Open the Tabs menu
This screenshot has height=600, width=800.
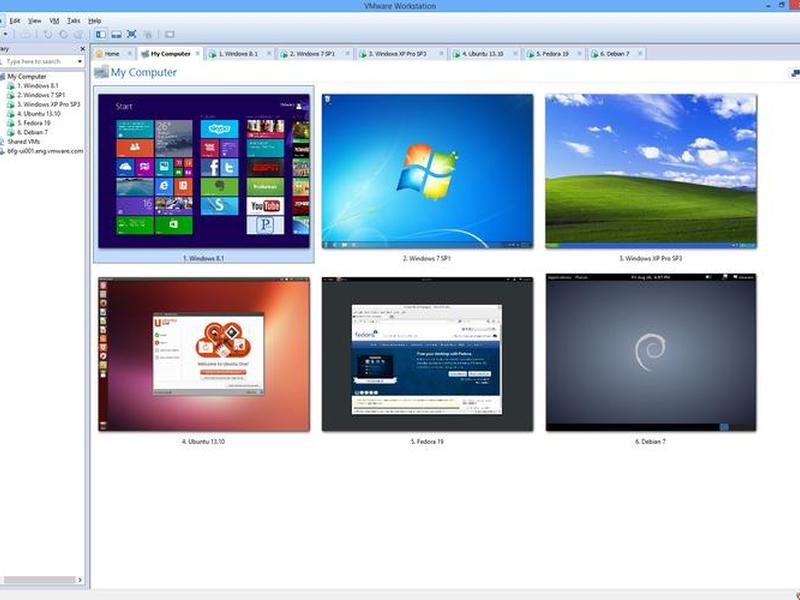pyautogui.click(x=73, y=21)
